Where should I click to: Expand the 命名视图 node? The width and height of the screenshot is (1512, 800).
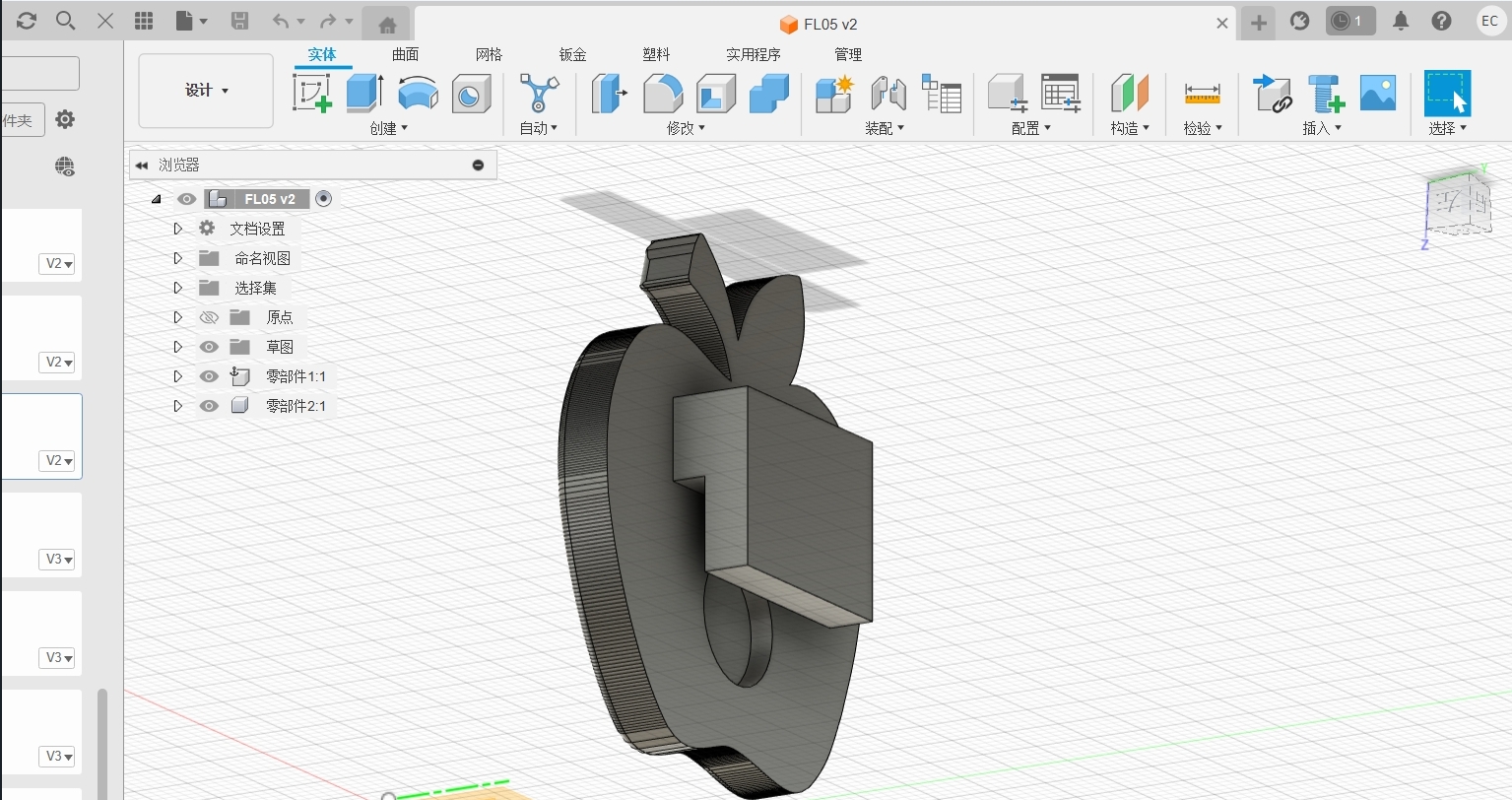pyautogui.click(x=177, y=258)
